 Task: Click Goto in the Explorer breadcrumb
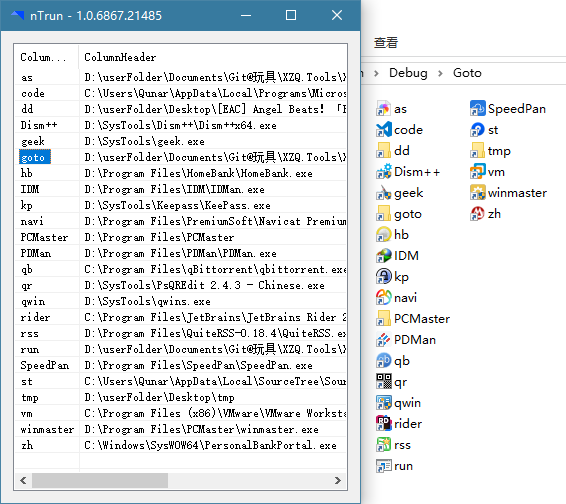point(467,73)
